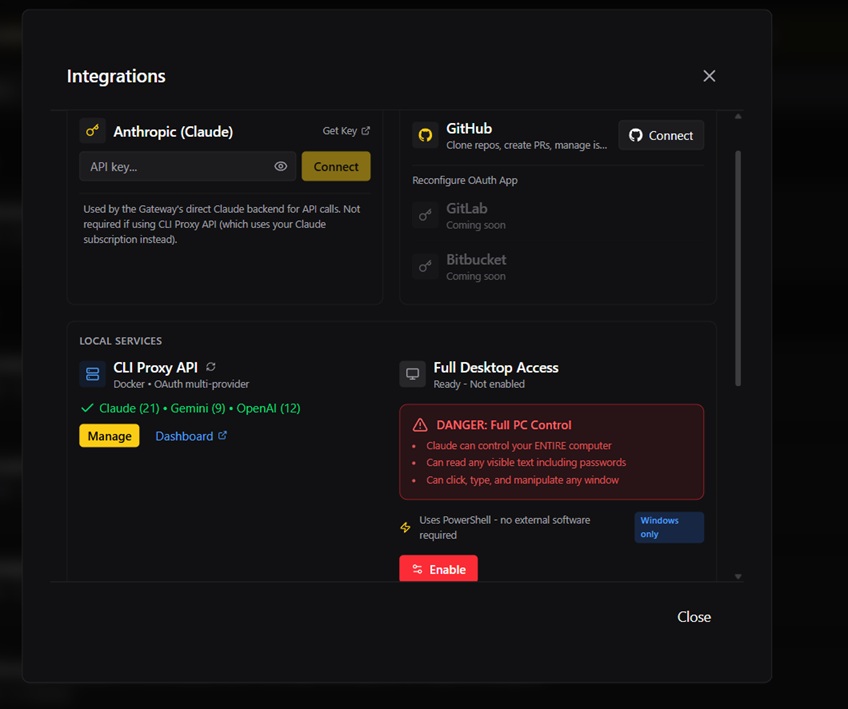Click the lightning bolt beside PowerShell note
Image resolution: width=848 pixels, height=709 pixels.
405,526
